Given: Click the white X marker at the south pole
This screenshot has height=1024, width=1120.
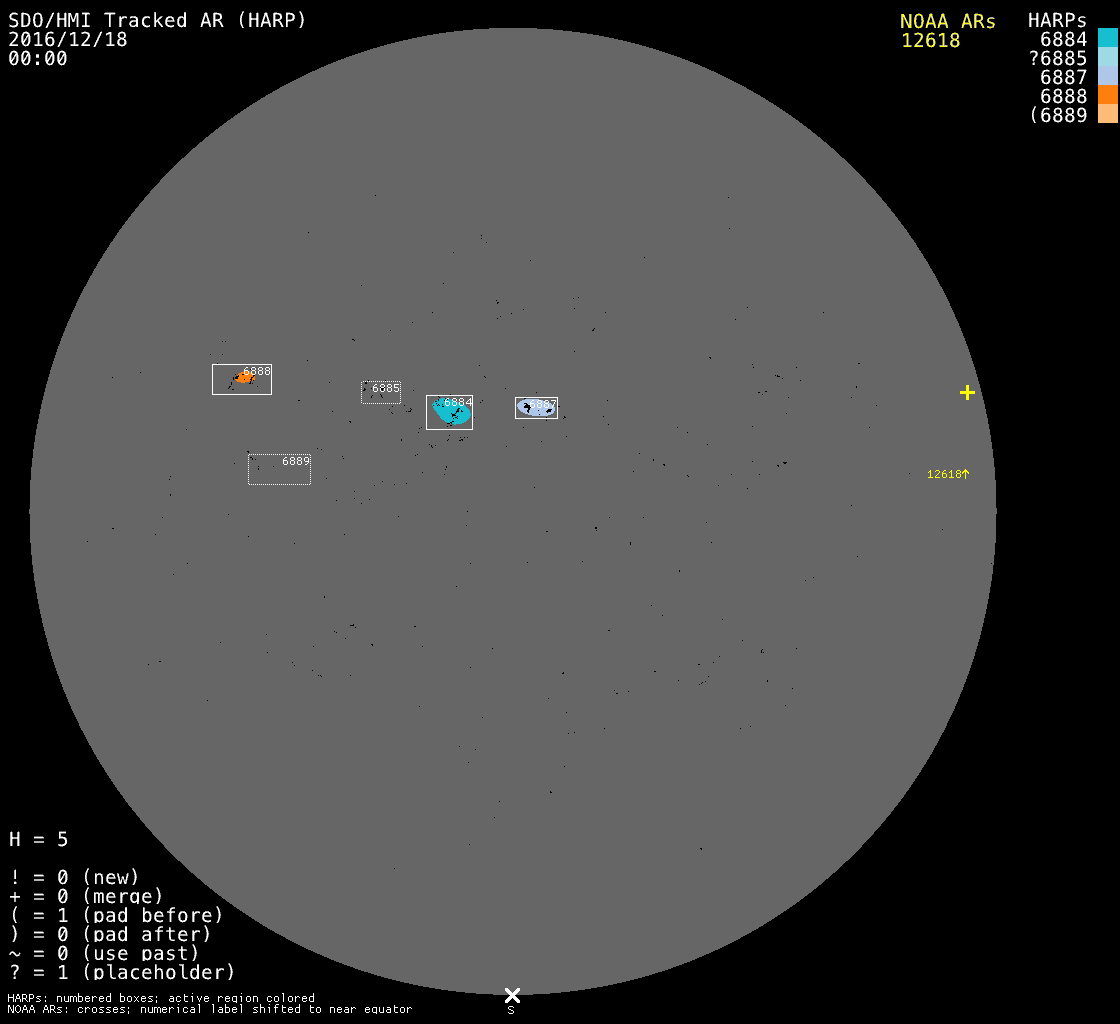Looking at the screenshot, I should (512, 995).
